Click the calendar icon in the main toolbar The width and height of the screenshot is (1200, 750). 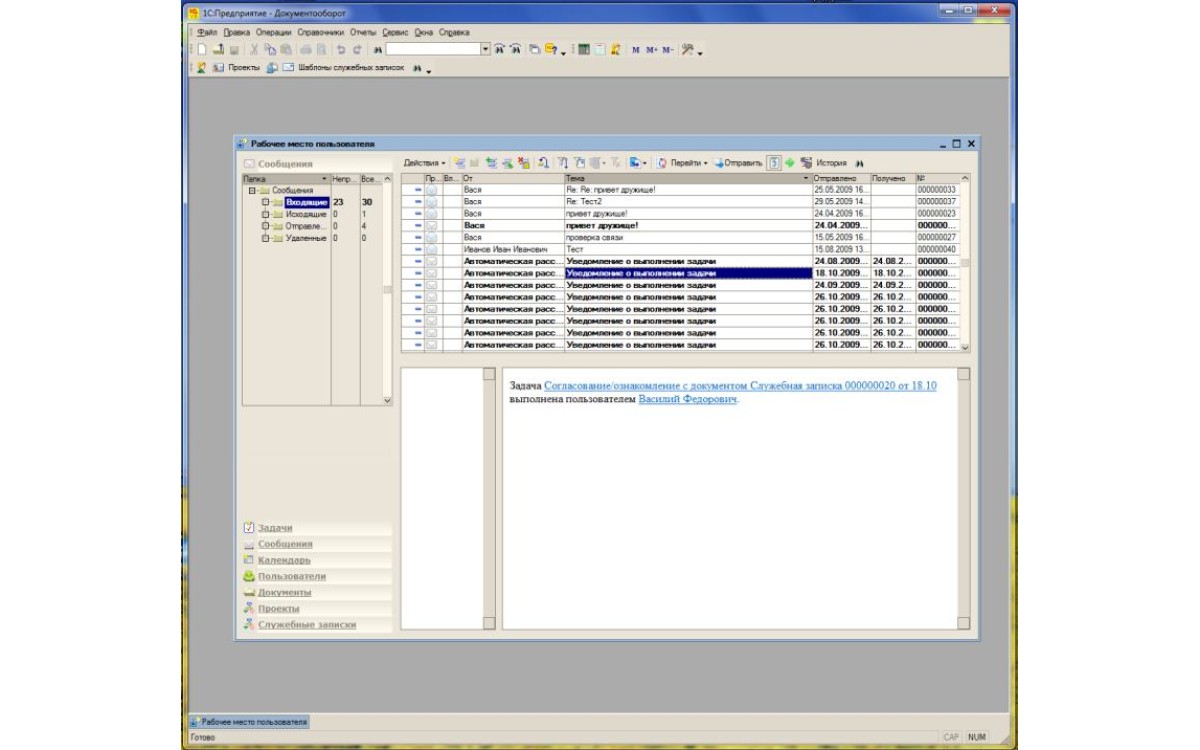600,49
